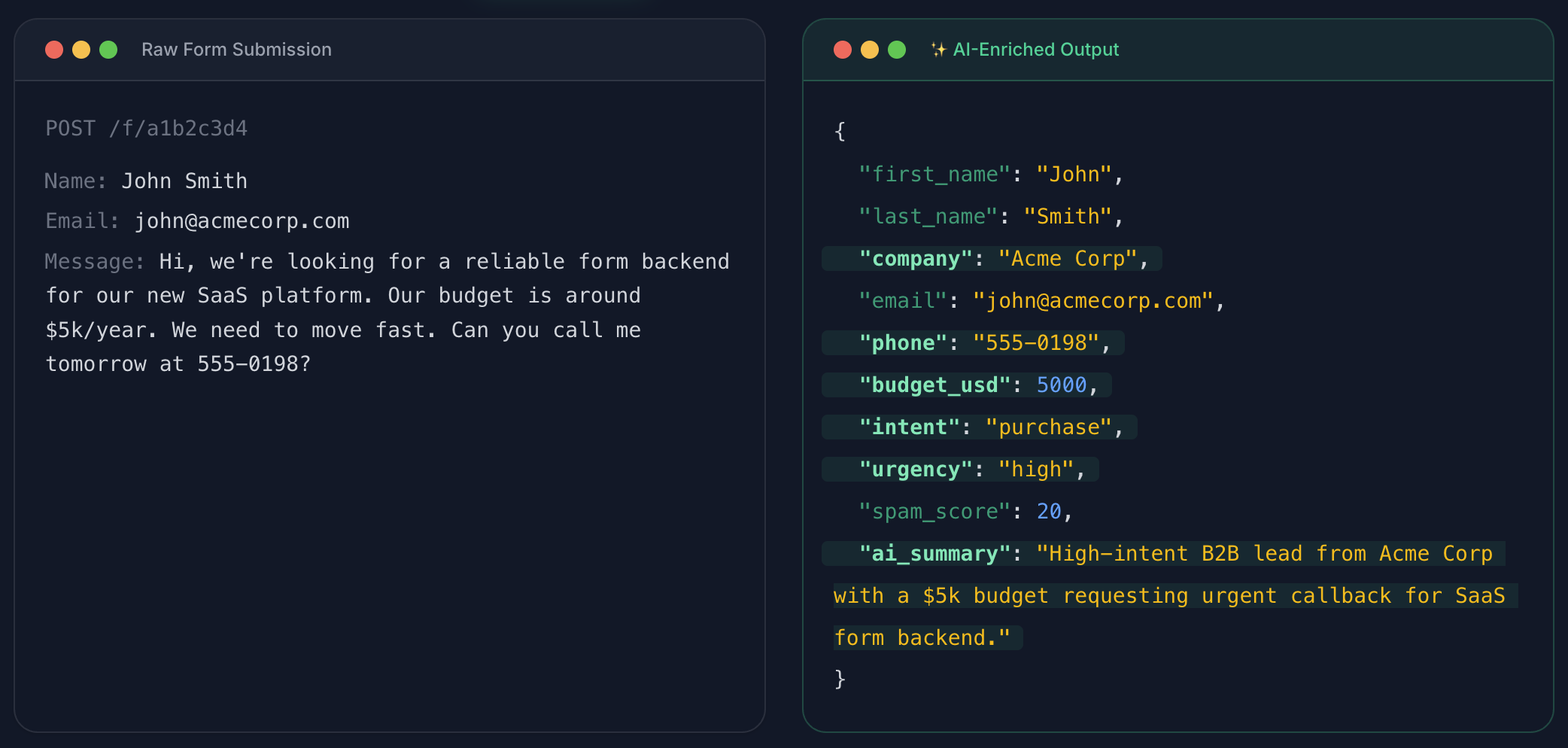The height and width of the screenshot is (748, 1568).
Task: Click the AI-Enriched Output title text
Action: (x=1035, y=50)
